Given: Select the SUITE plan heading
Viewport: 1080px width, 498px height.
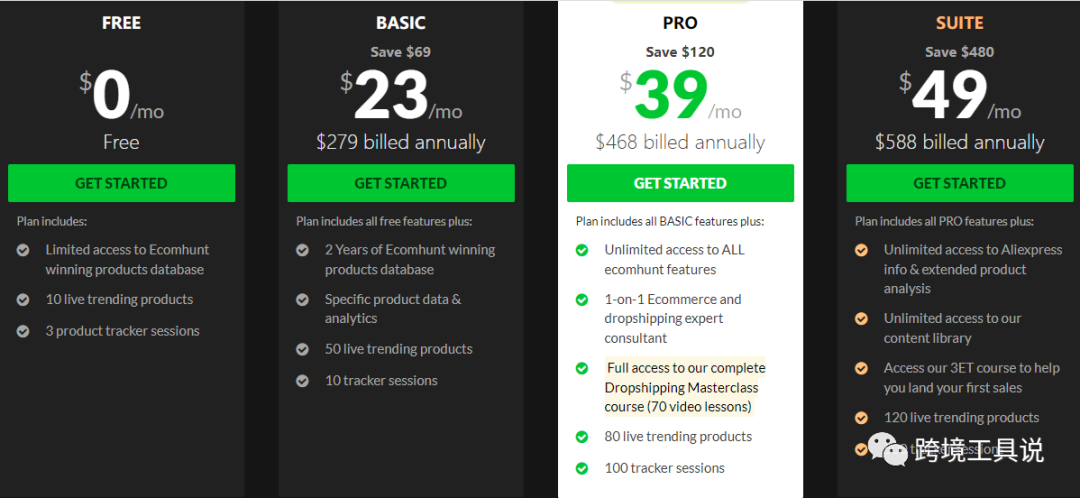Looking at the screenshot, I should pyautogui.click(x=959, y=22).
